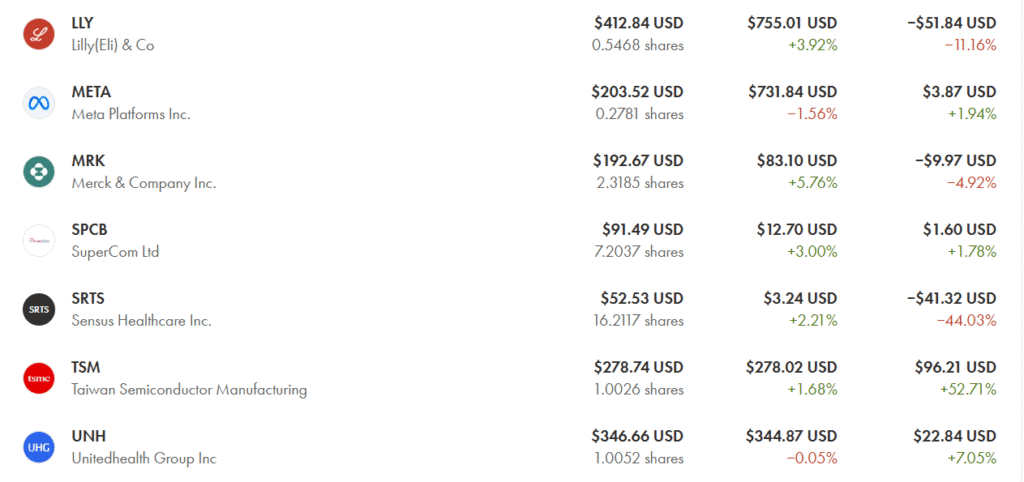This screenshot has height=482, width=1024.
Task: Click the SuperCom company logo icon
Action: pos(39,240)
